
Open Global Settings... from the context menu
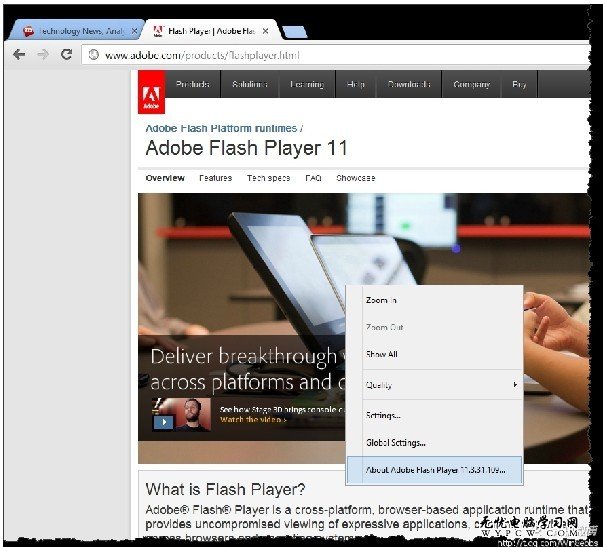pos(435,443)
